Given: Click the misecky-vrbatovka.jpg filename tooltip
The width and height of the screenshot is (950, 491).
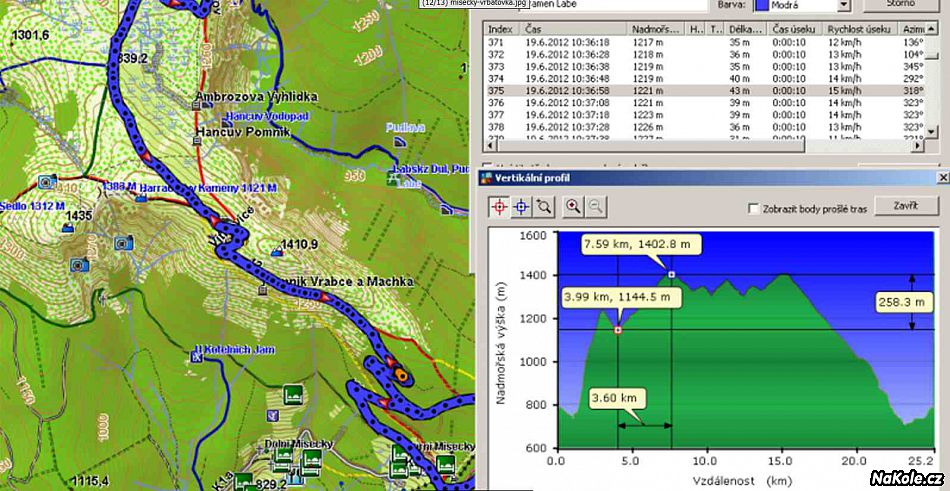Looking at the screenshot, I should [475, 3].
